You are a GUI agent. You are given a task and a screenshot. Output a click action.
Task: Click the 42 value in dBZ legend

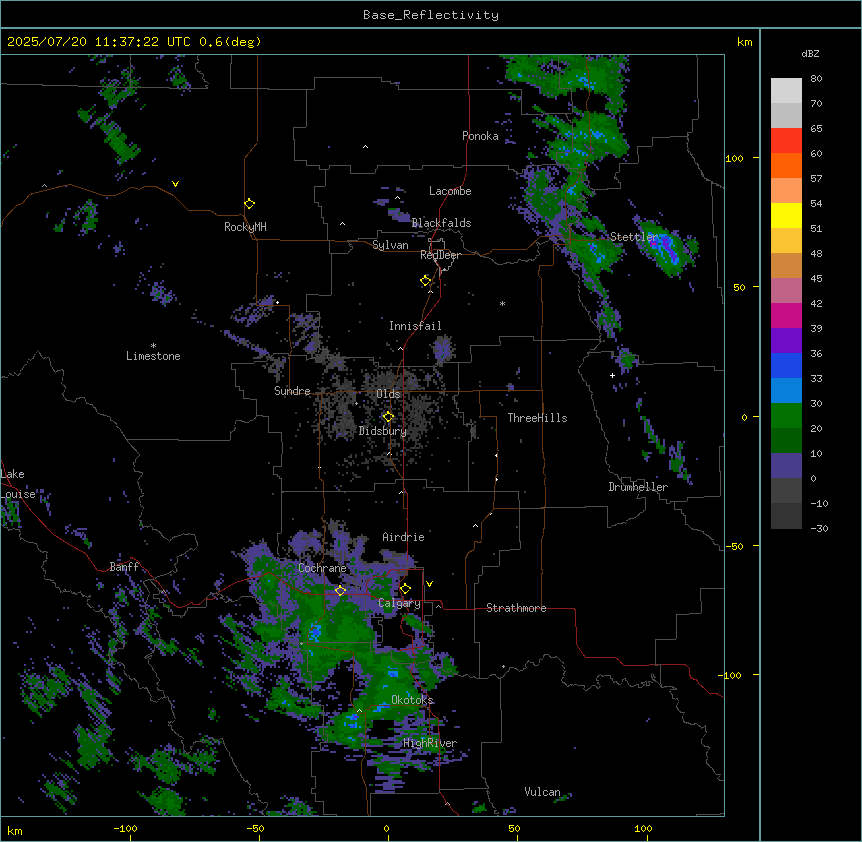click(816, 303)
